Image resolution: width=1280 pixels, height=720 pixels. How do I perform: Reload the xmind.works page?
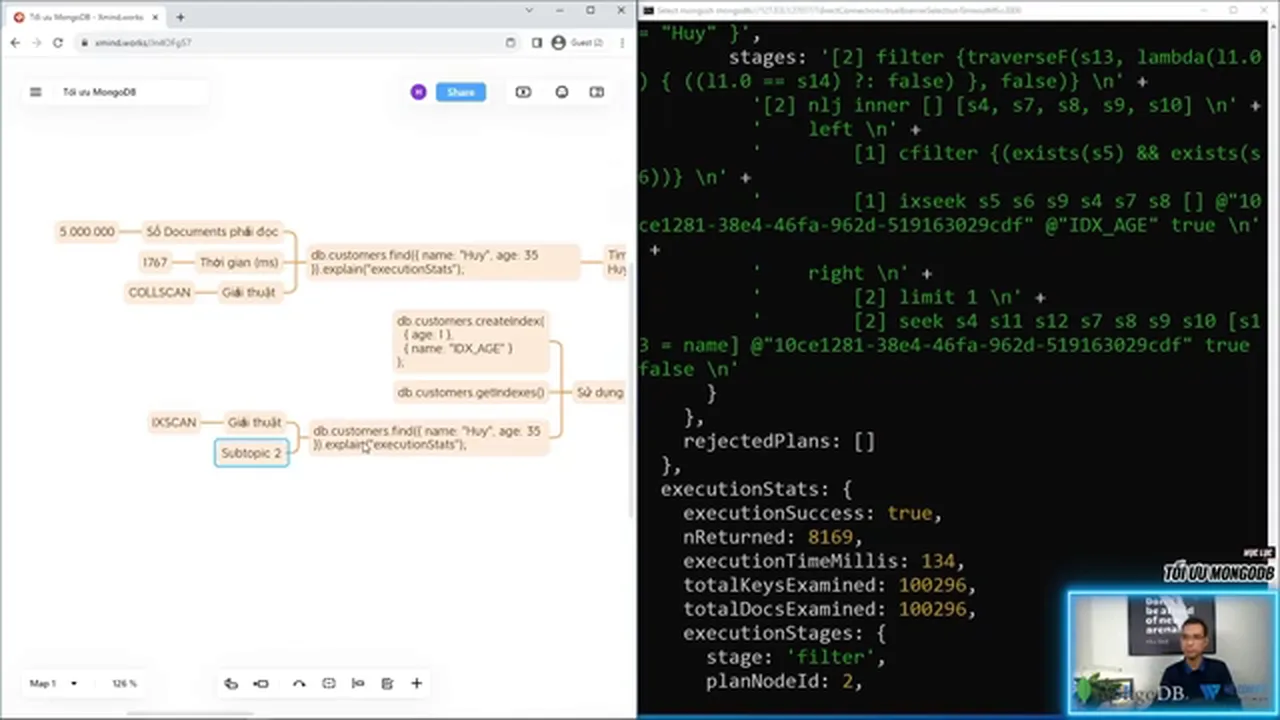[x=58, y=43]
